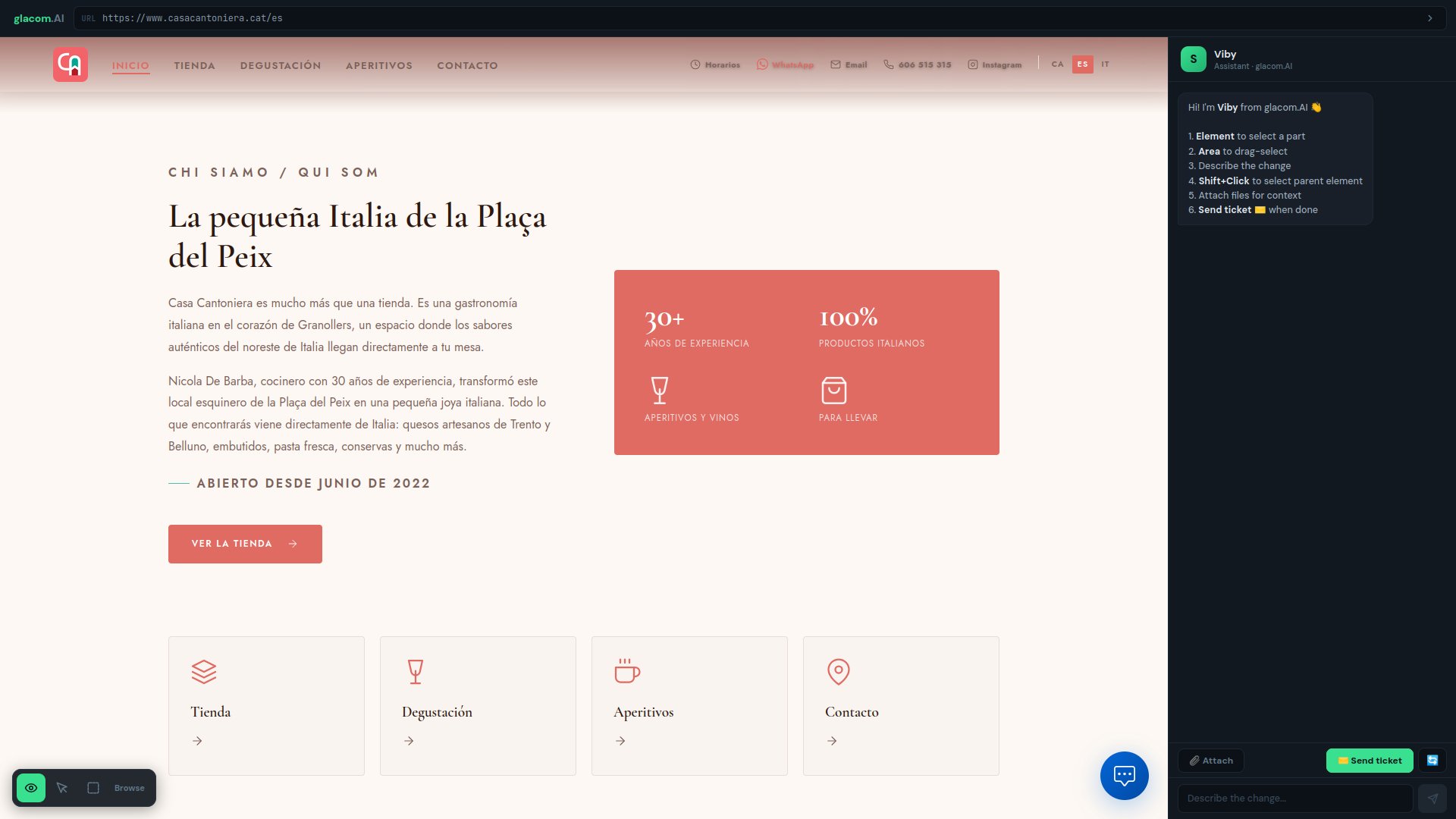The width and height of the screenshot is (1456, 819).
Task: Click the arrow on the Aperitivos card
Action: point(620,741)
